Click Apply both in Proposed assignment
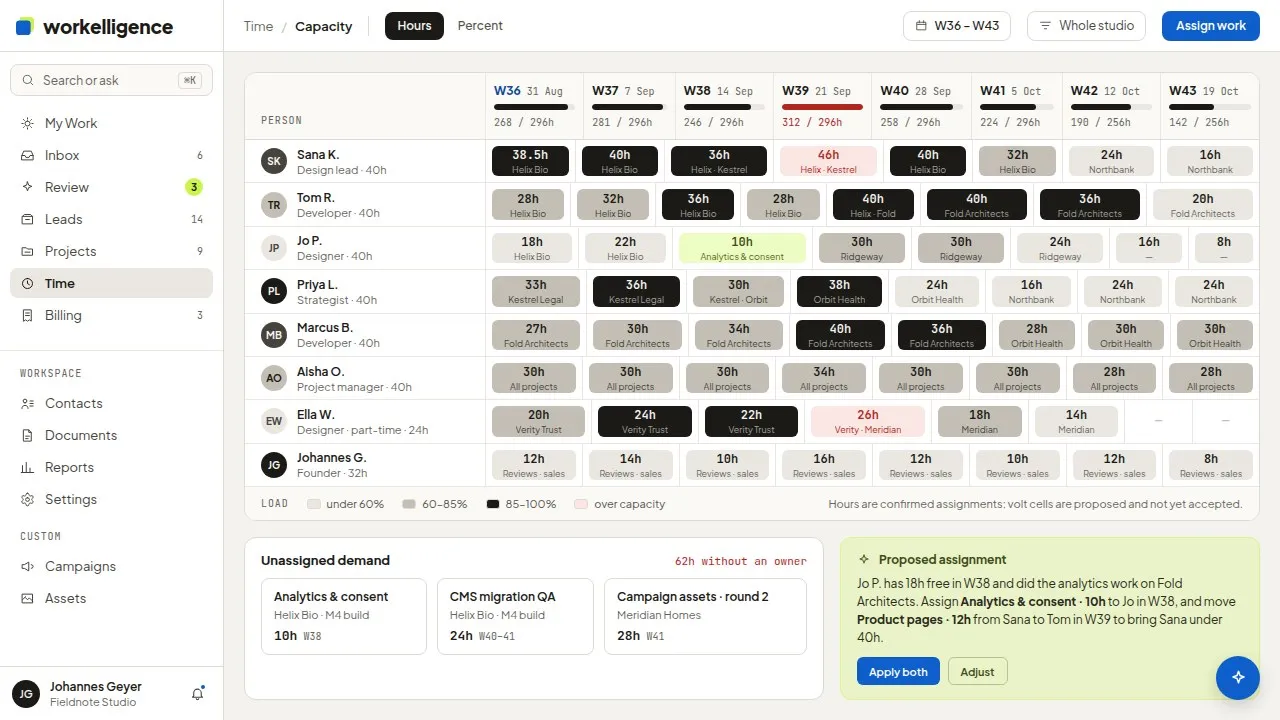Image resolution: width=1280 pixels, height=720 pixels. click(898, 672)
